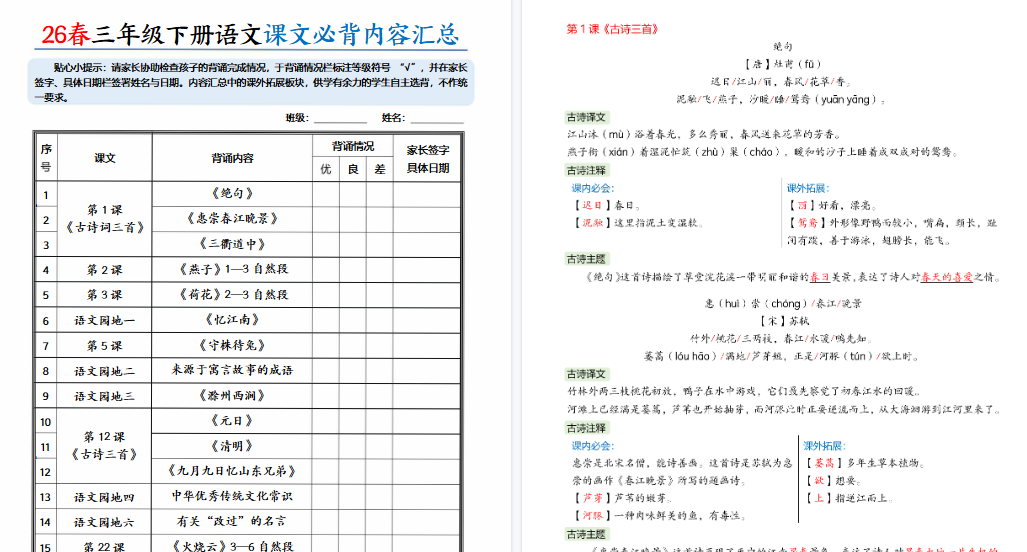Click the first 课内必会 heading

tap(593, 188)
